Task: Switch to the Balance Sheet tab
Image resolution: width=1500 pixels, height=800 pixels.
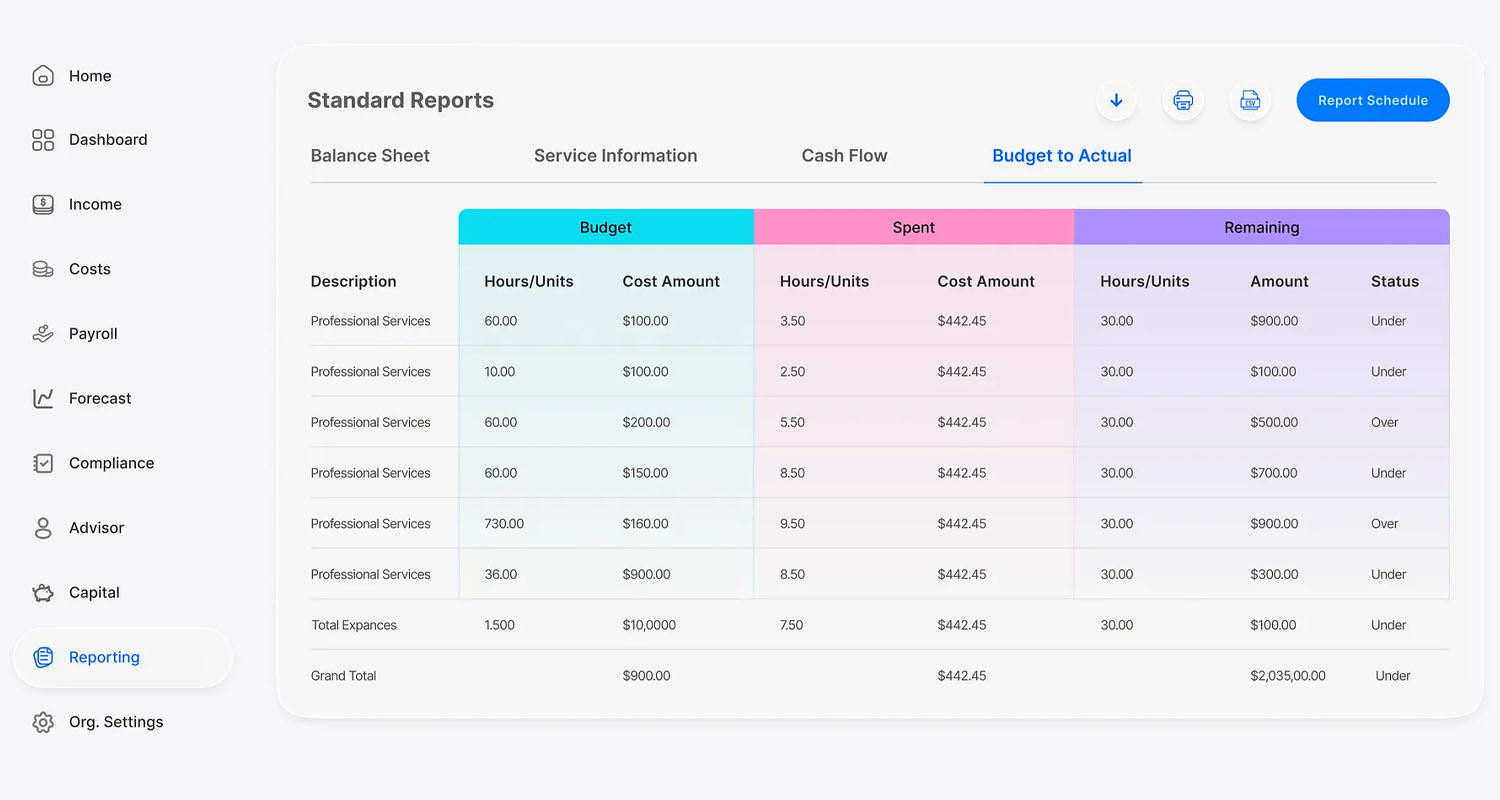Action: [370, 156]
